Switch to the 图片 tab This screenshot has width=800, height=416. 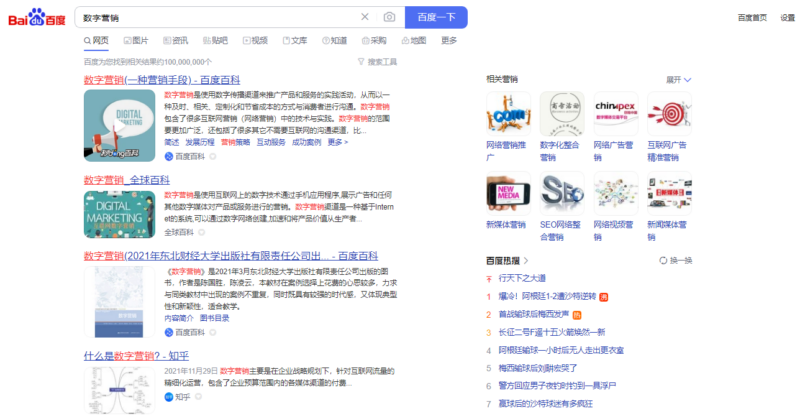coord(136,40)
